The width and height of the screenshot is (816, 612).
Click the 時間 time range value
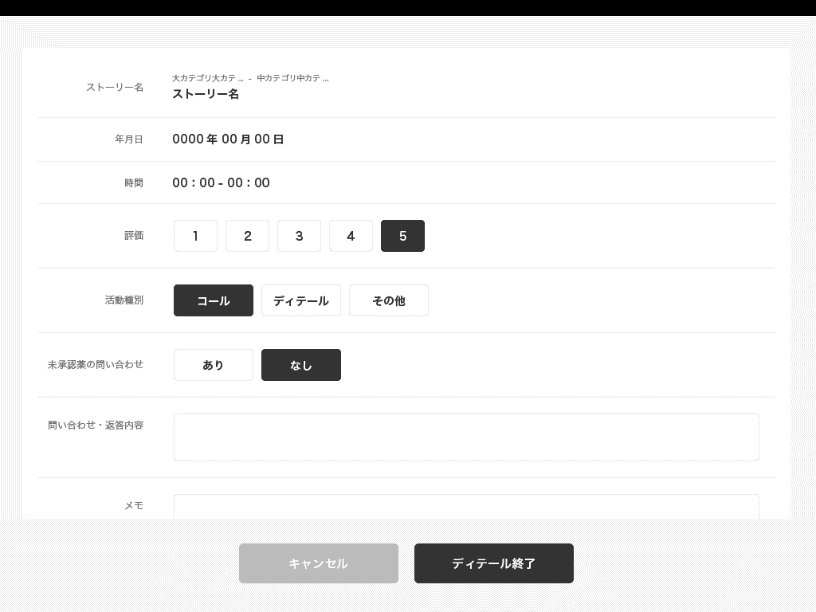coord(220,183)
